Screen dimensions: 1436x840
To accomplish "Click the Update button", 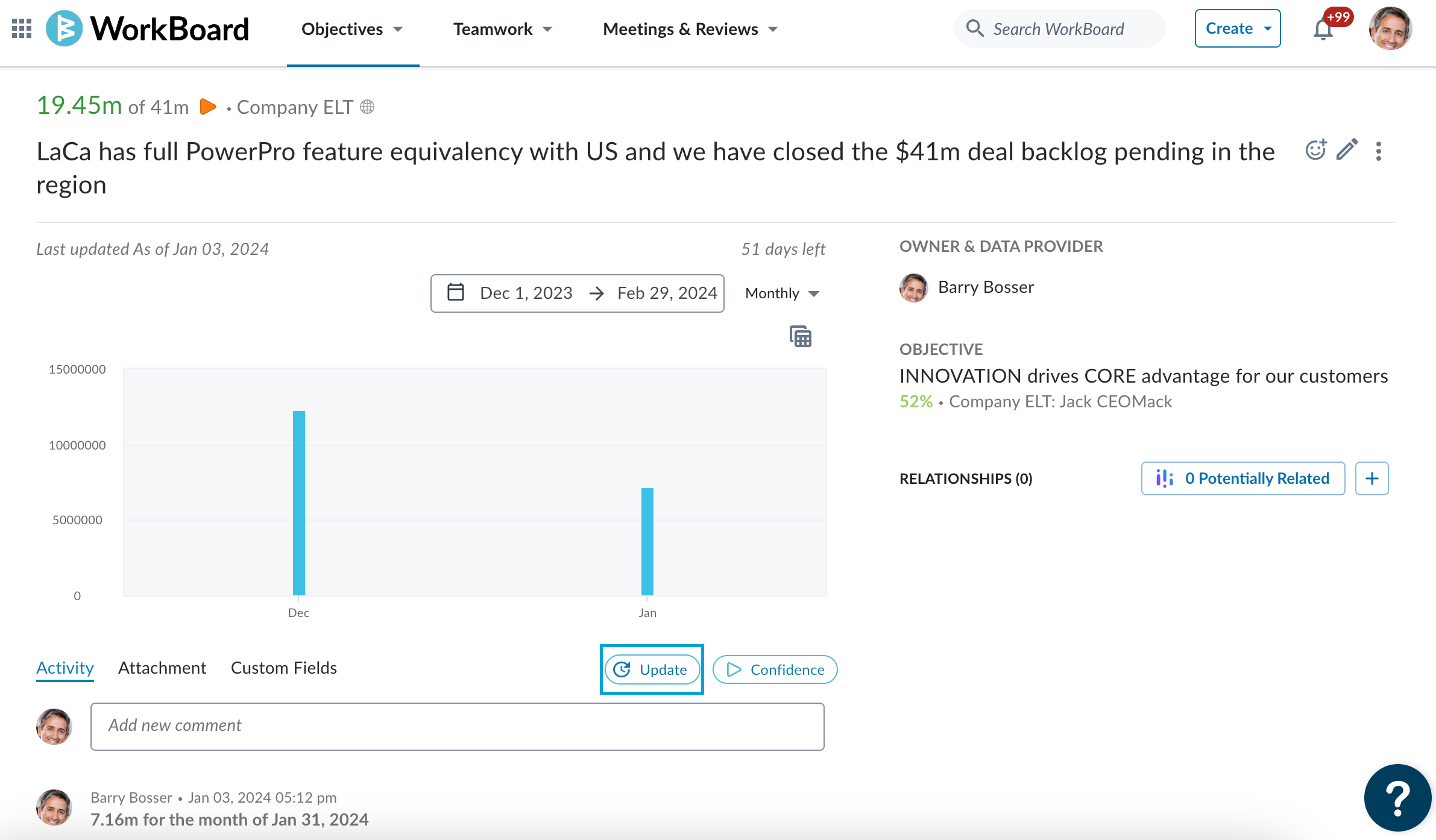I will [x=652, y=669].
